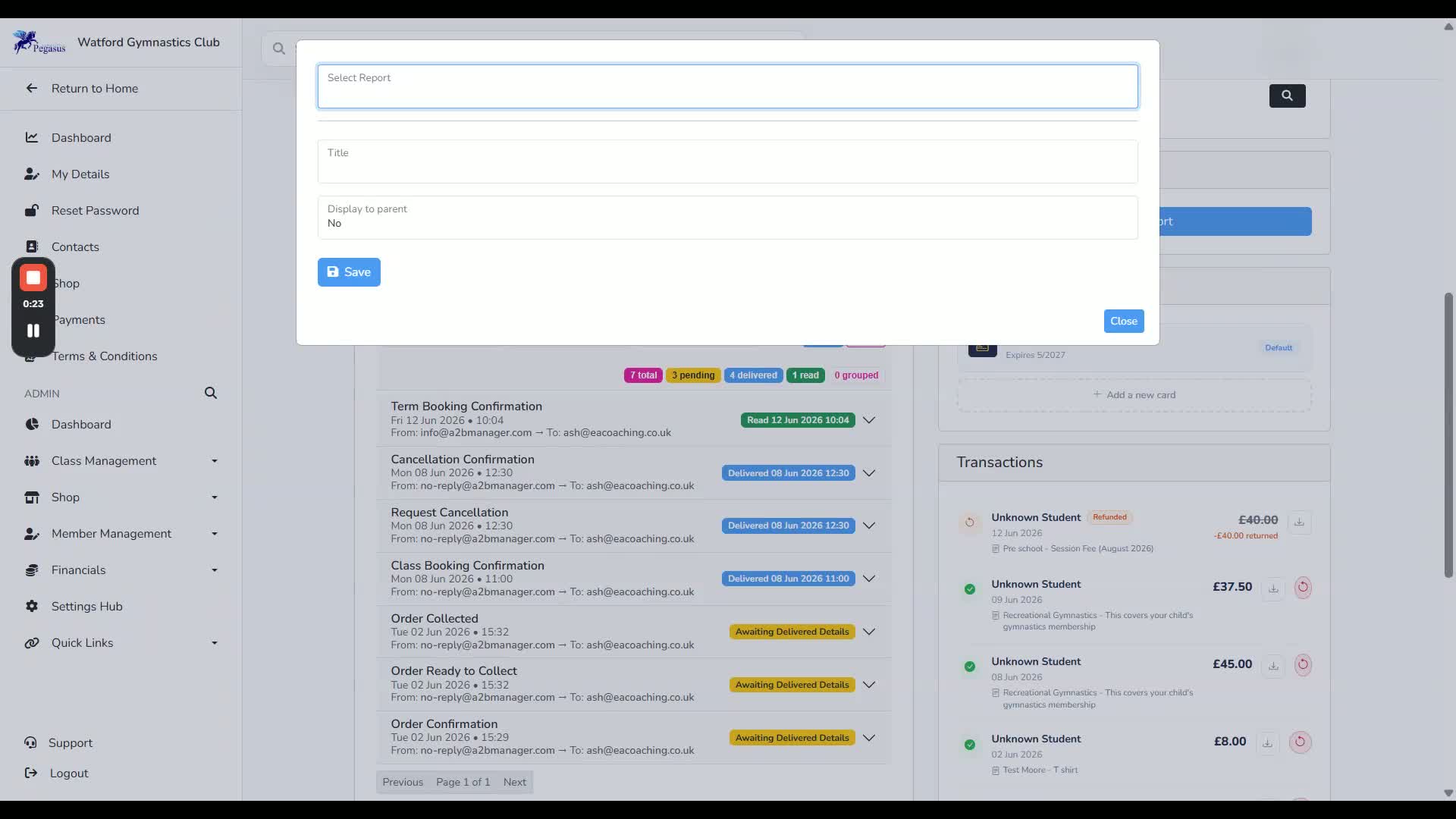
Task: Click the admin Dashboard pie chart icon
Action: pyautogui.click(x=32, y=425)
